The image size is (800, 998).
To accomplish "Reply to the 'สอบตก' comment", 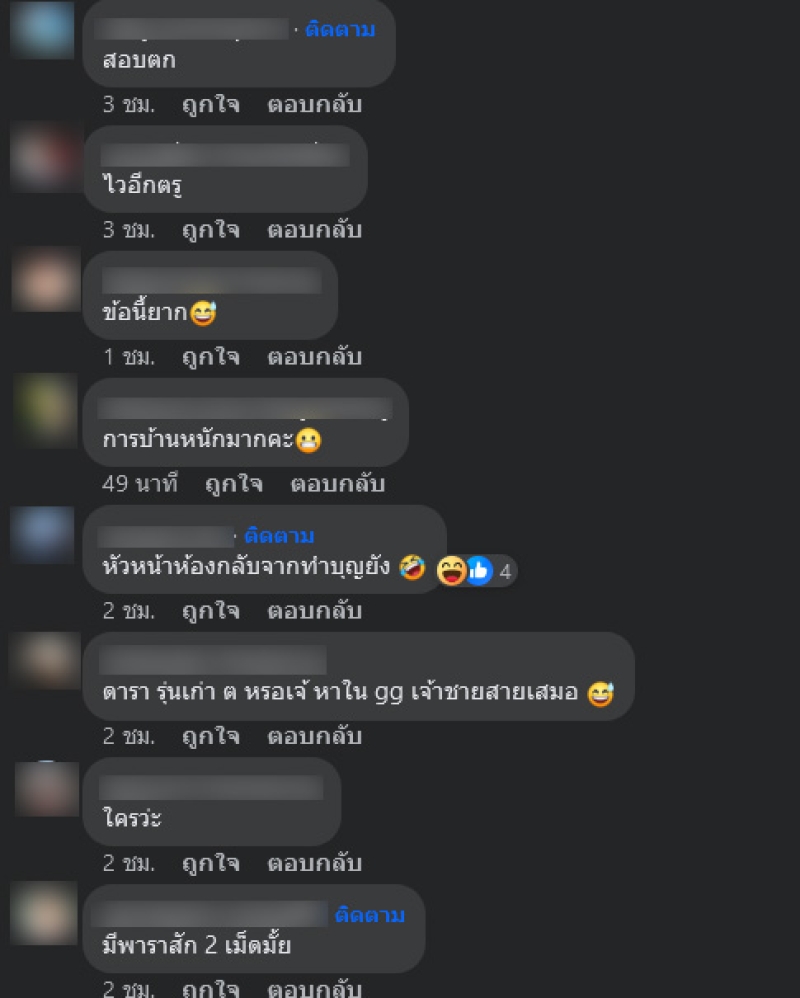I will [x=314, y=104].
